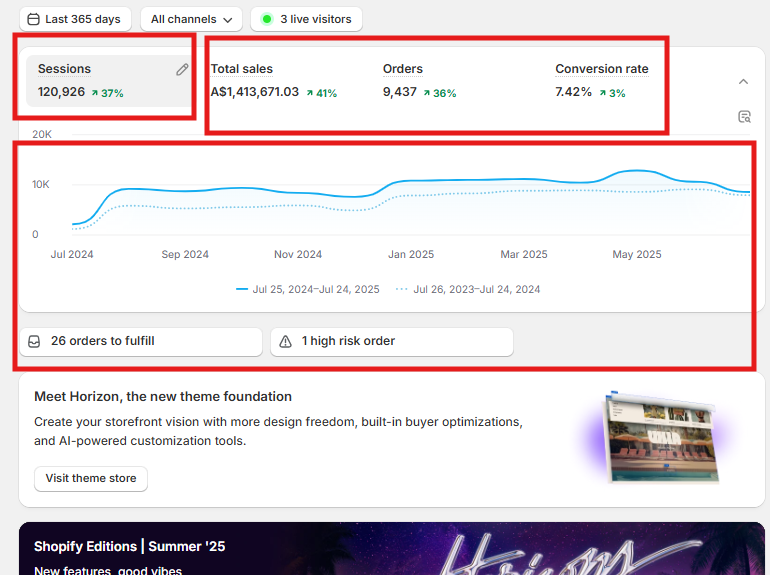This screenshot has height=575, width=770.
Task: Click the 41% total sales change indicator
Action: [322, 93]
